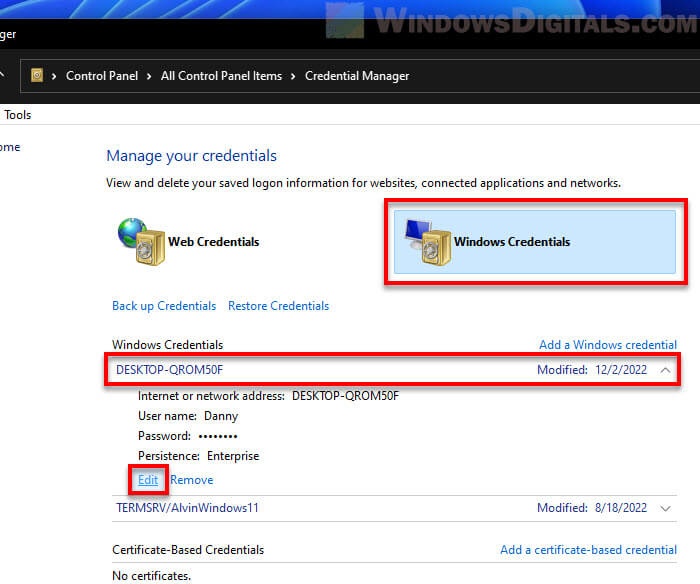Click the Windows Credentials section header
Image resolution: width=700 pixels, height=584 pixels.
(167, 345)
